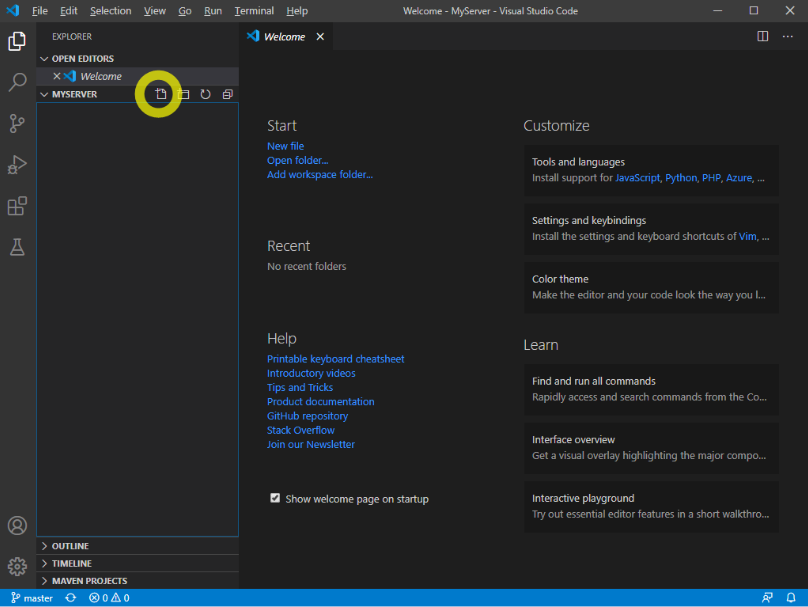Viewport: 808px width, 607px height.
Task: Click the VS Code logo in title bar
Action: [13, 10]
